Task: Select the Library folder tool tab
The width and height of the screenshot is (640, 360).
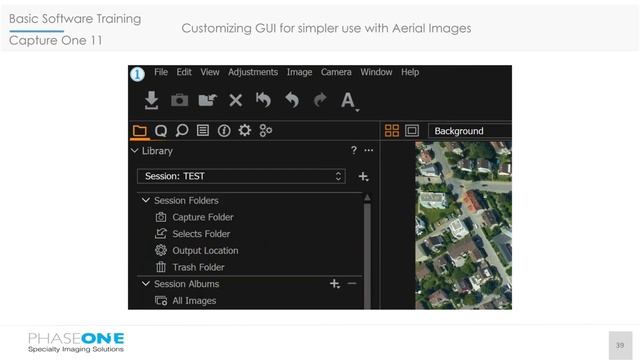Action: click(x=140, y=131)
